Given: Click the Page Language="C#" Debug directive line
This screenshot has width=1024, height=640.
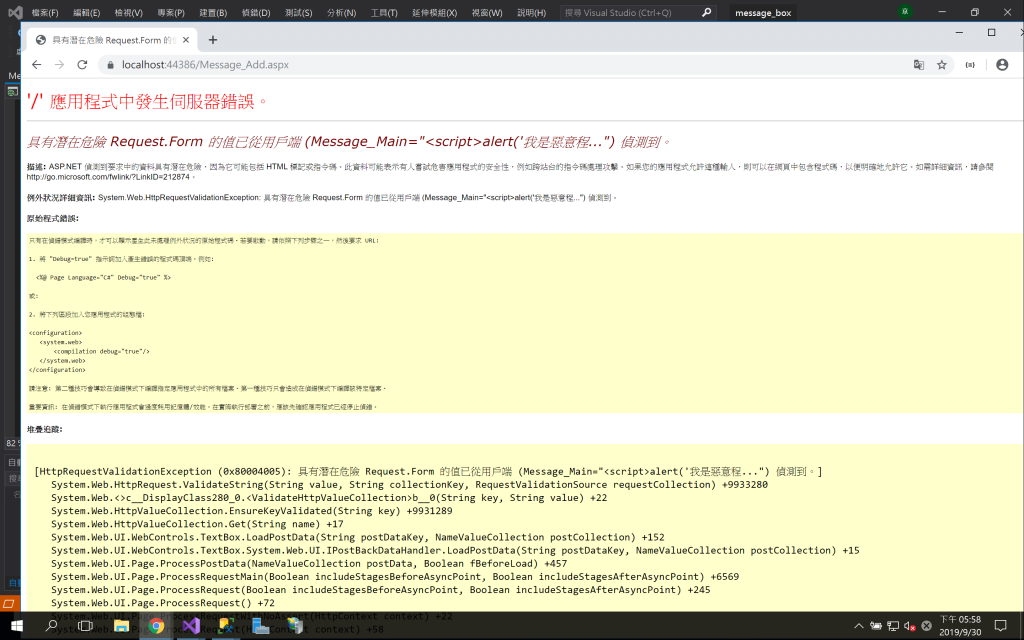Looking at the screenshot, I should [x=103, y=278].
